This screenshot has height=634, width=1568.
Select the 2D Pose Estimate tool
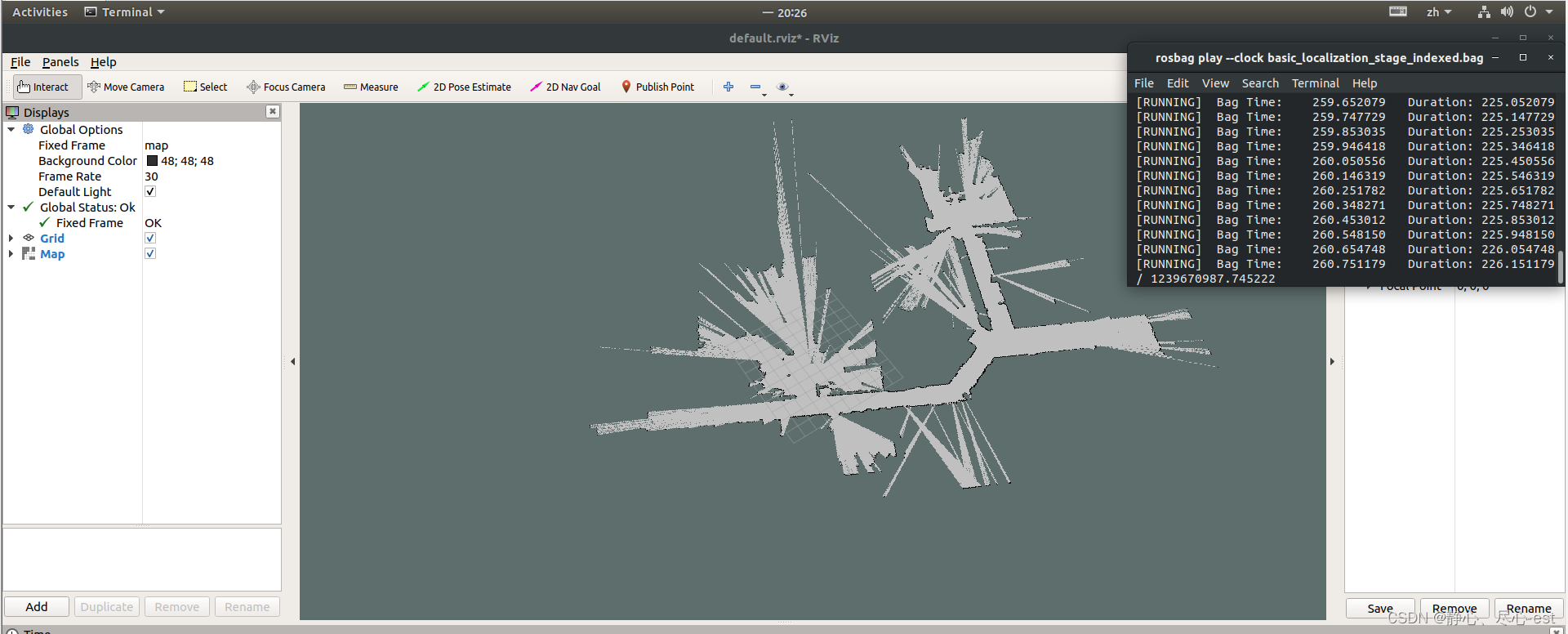[x=464, y=87]
